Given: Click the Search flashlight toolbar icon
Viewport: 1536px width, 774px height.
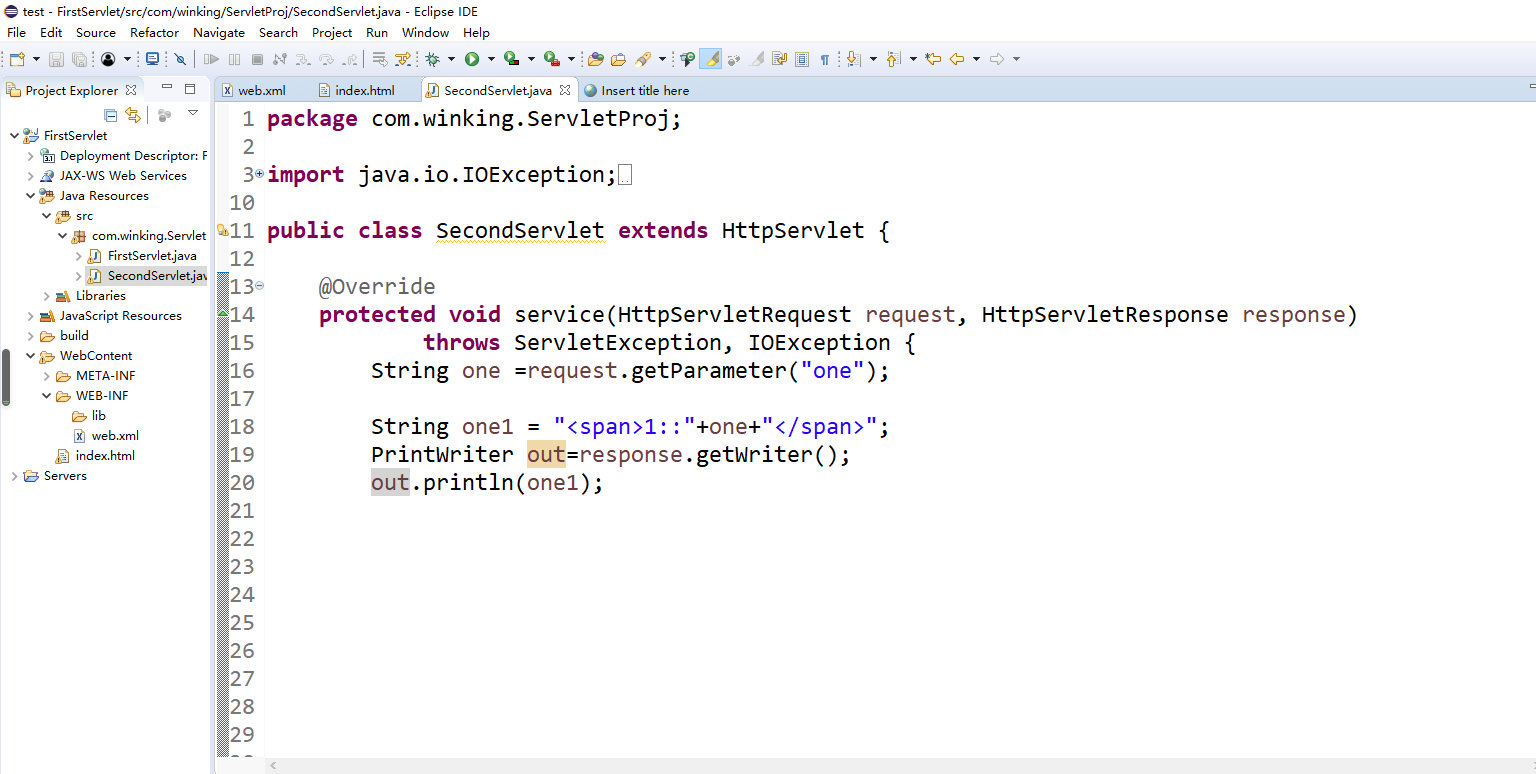Looking at the screenshot, I should coord(643,59).
